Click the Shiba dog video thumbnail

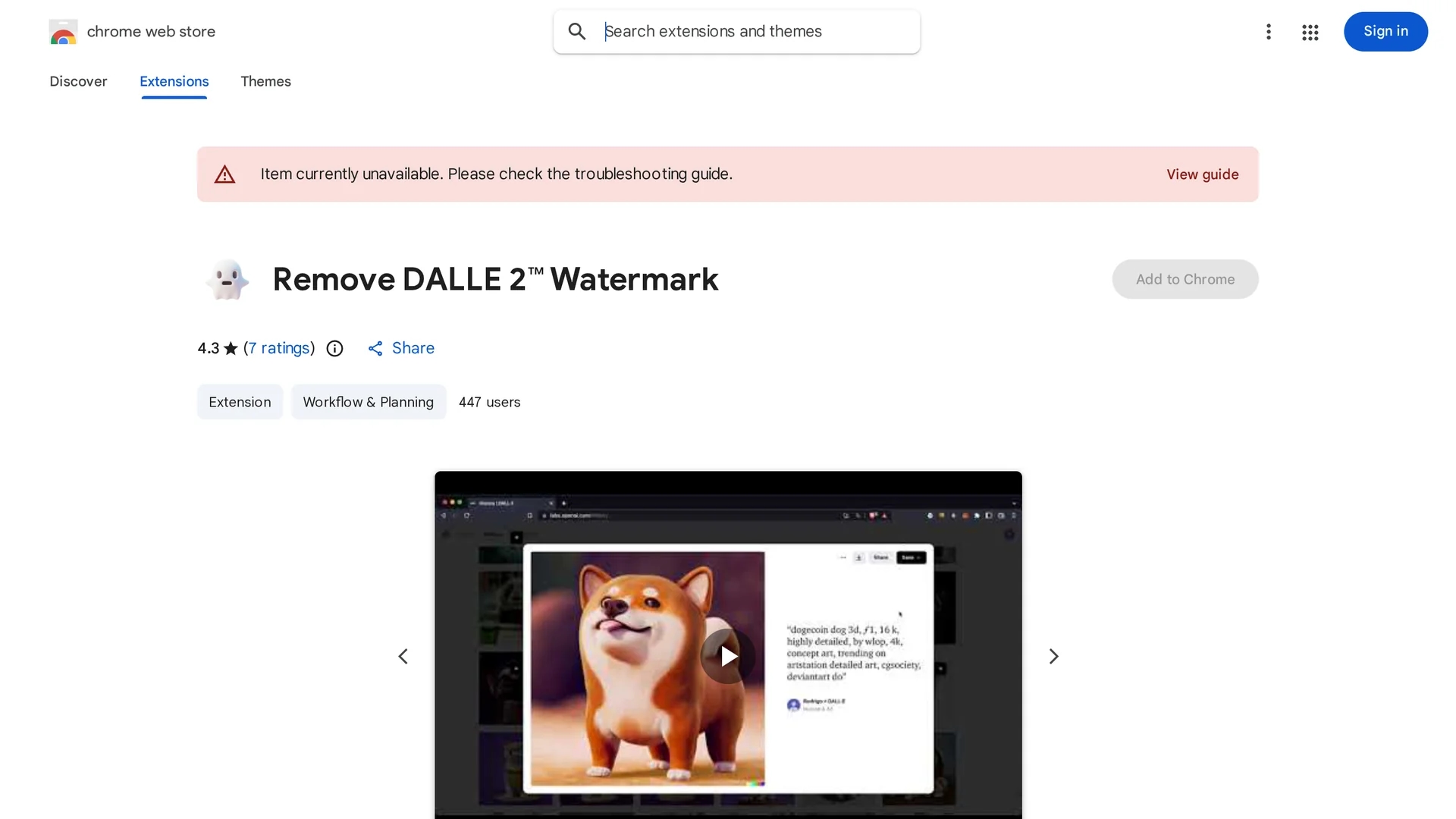[728, 645]
